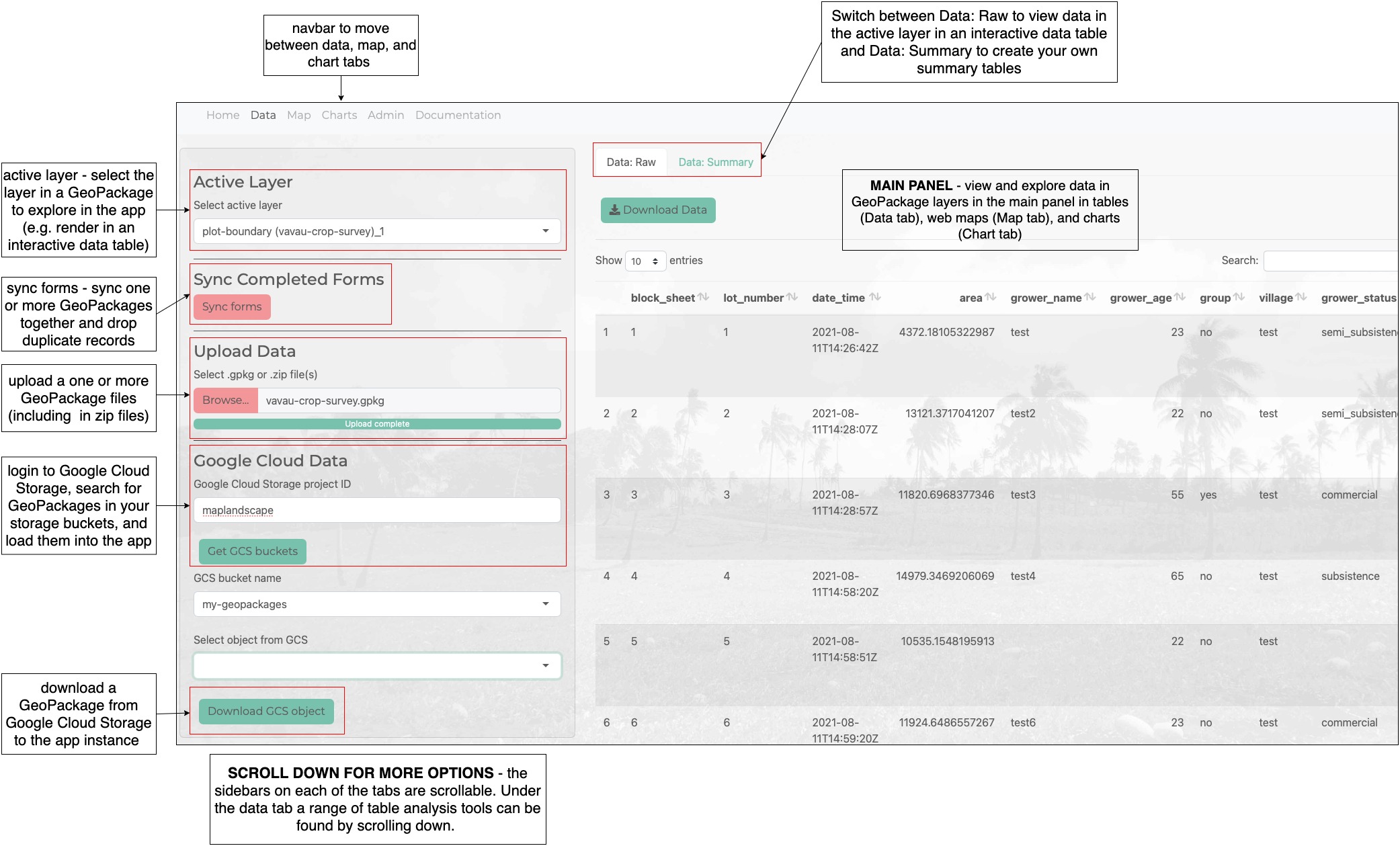This screenshot has height=846, width=1400.
Task: Click grower name cell 'test3'
Action: [1022, 495]
